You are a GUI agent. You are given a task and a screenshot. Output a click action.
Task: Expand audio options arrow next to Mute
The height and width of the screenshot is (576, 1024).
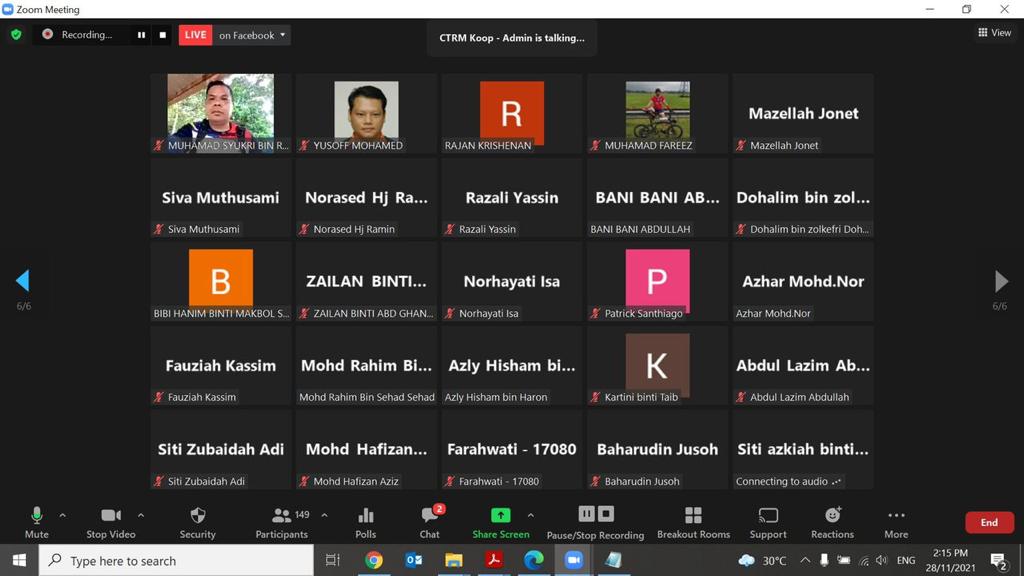62,516
